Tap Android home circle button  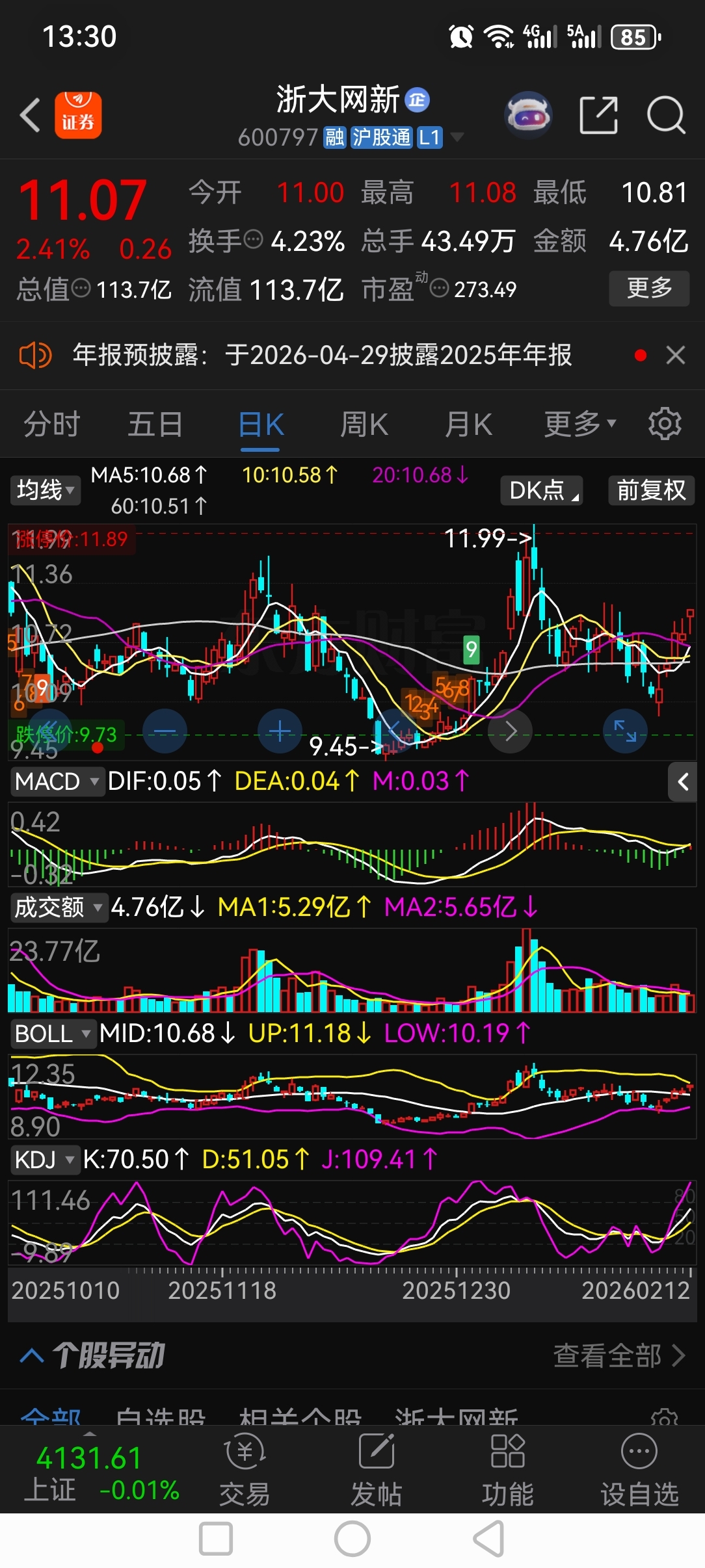coord(352,1539)
